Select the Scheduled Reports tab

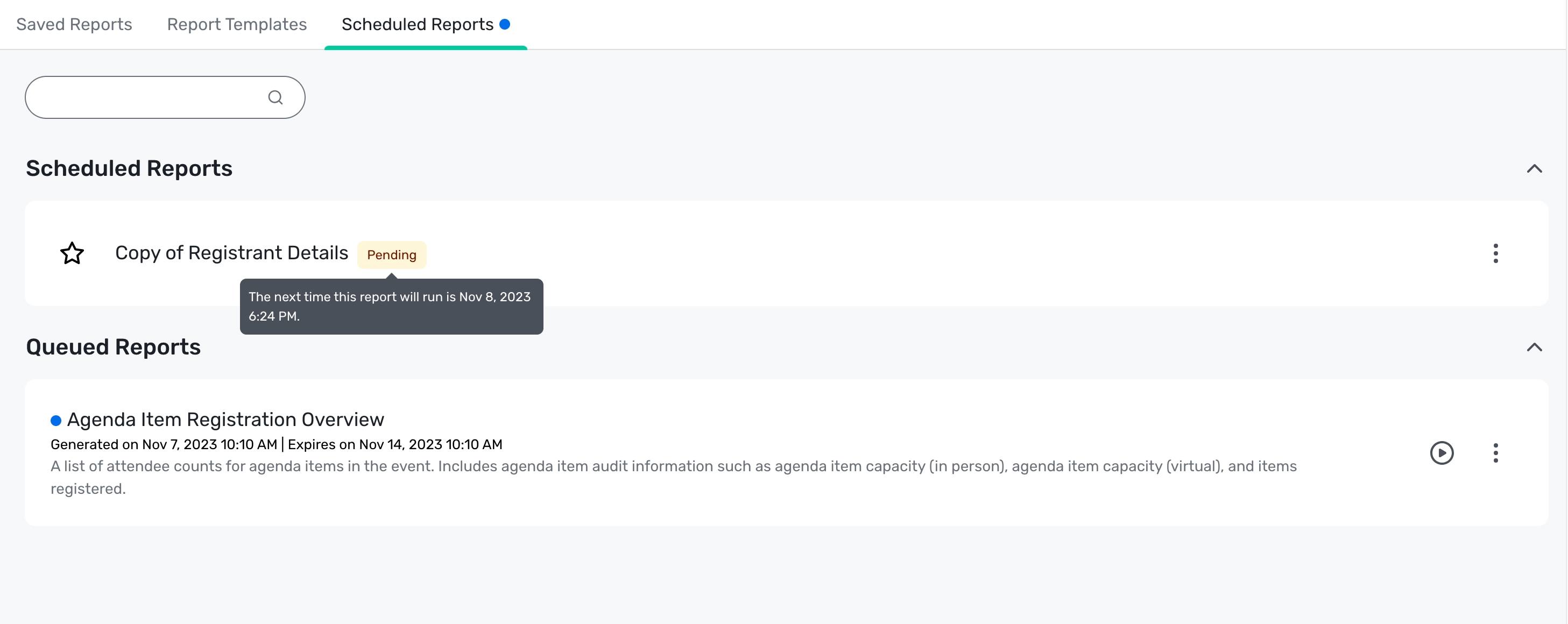pos(426,24)
